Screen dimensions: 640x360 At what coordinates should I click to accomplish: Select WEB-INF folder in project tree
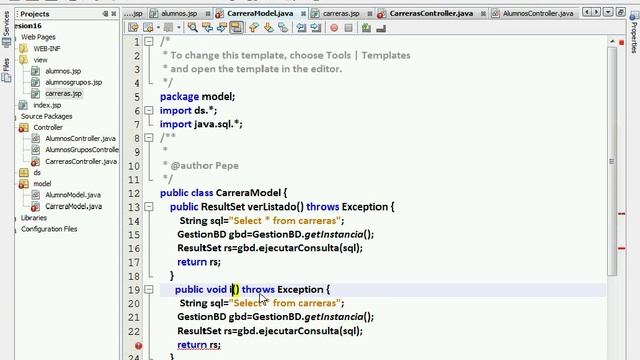pyautogui.click(x=47, y=48)
